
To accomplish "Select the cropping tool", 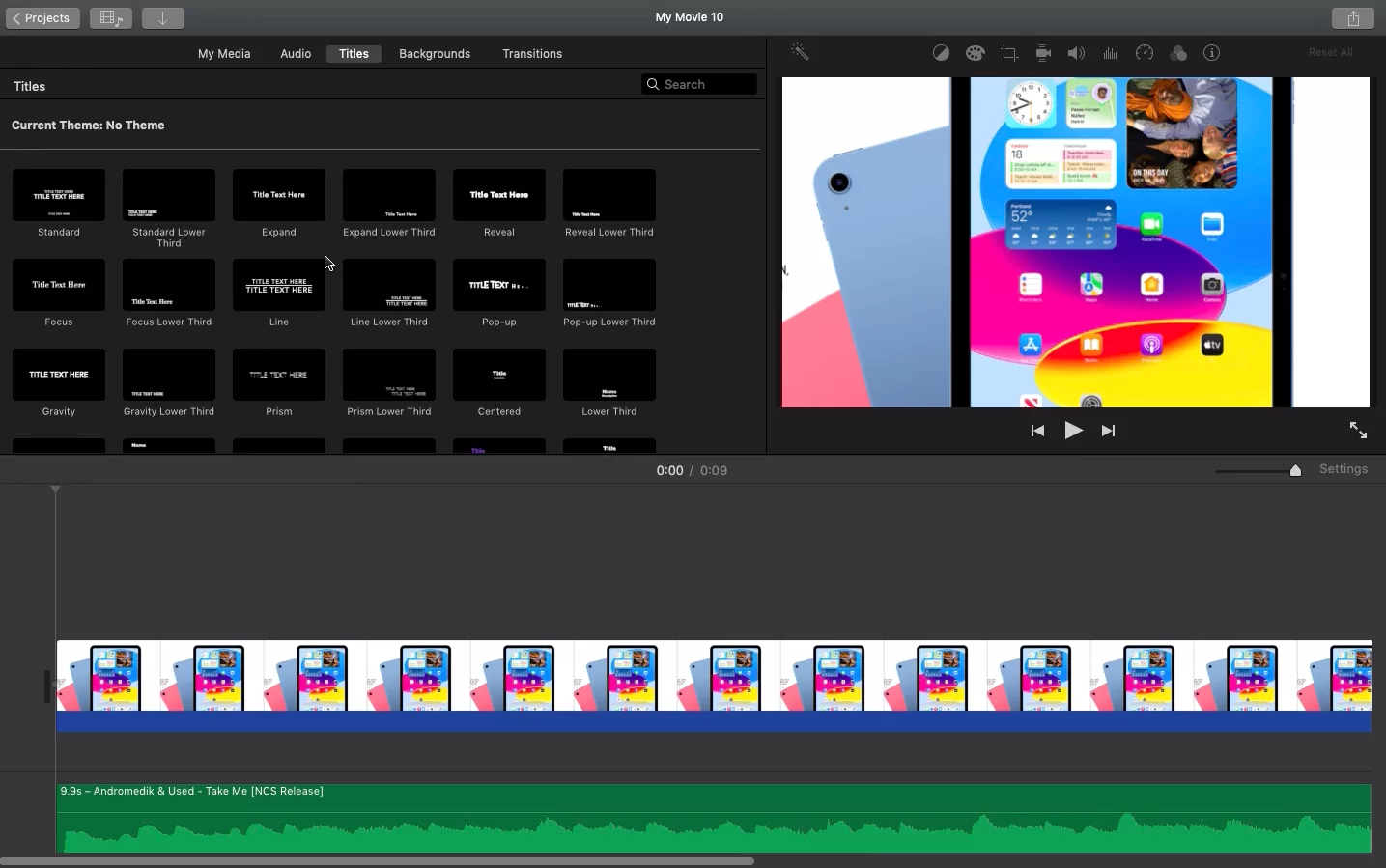I will tap(1009, 54).
